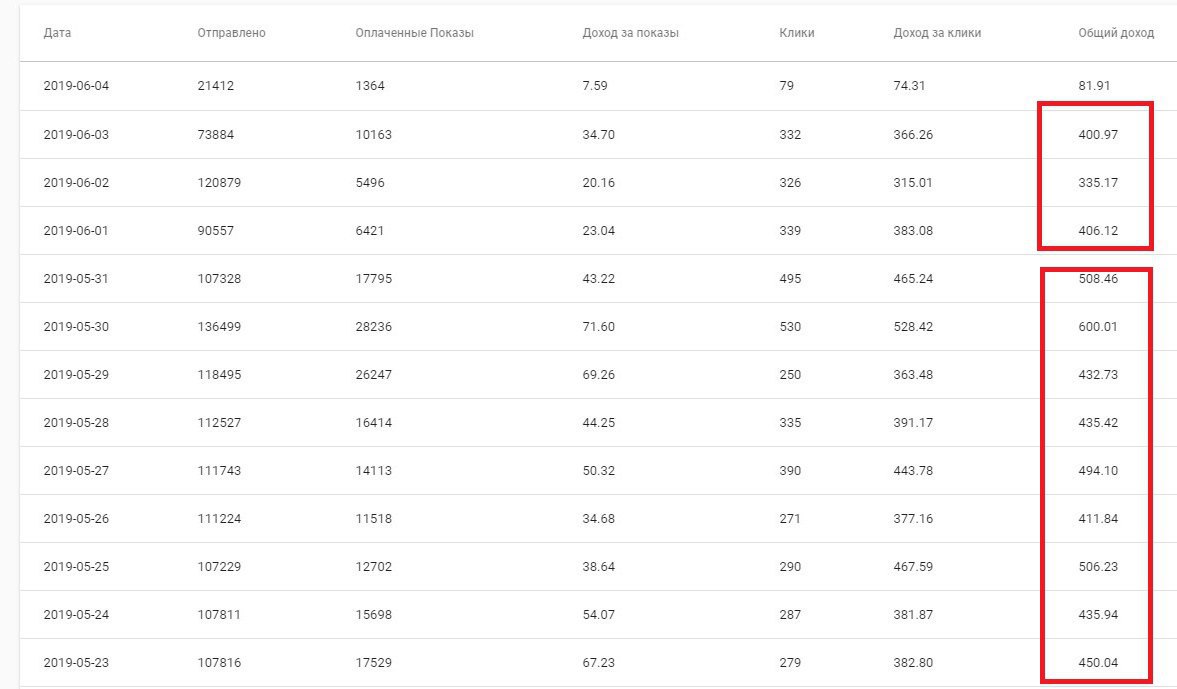Click the Доход за показы header
Screen dimensions: 1177x689
[631, 33]
